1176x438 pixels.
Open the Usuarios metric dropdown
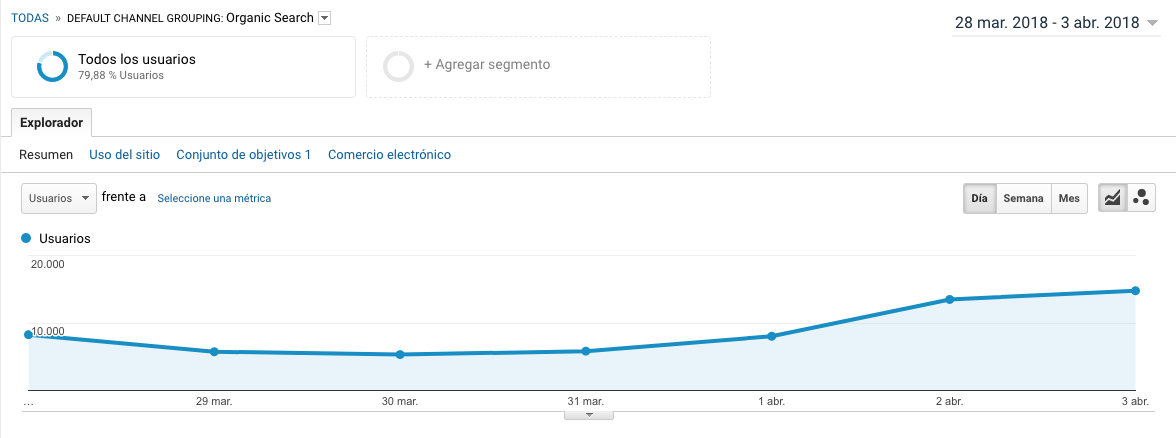point(59,198)
